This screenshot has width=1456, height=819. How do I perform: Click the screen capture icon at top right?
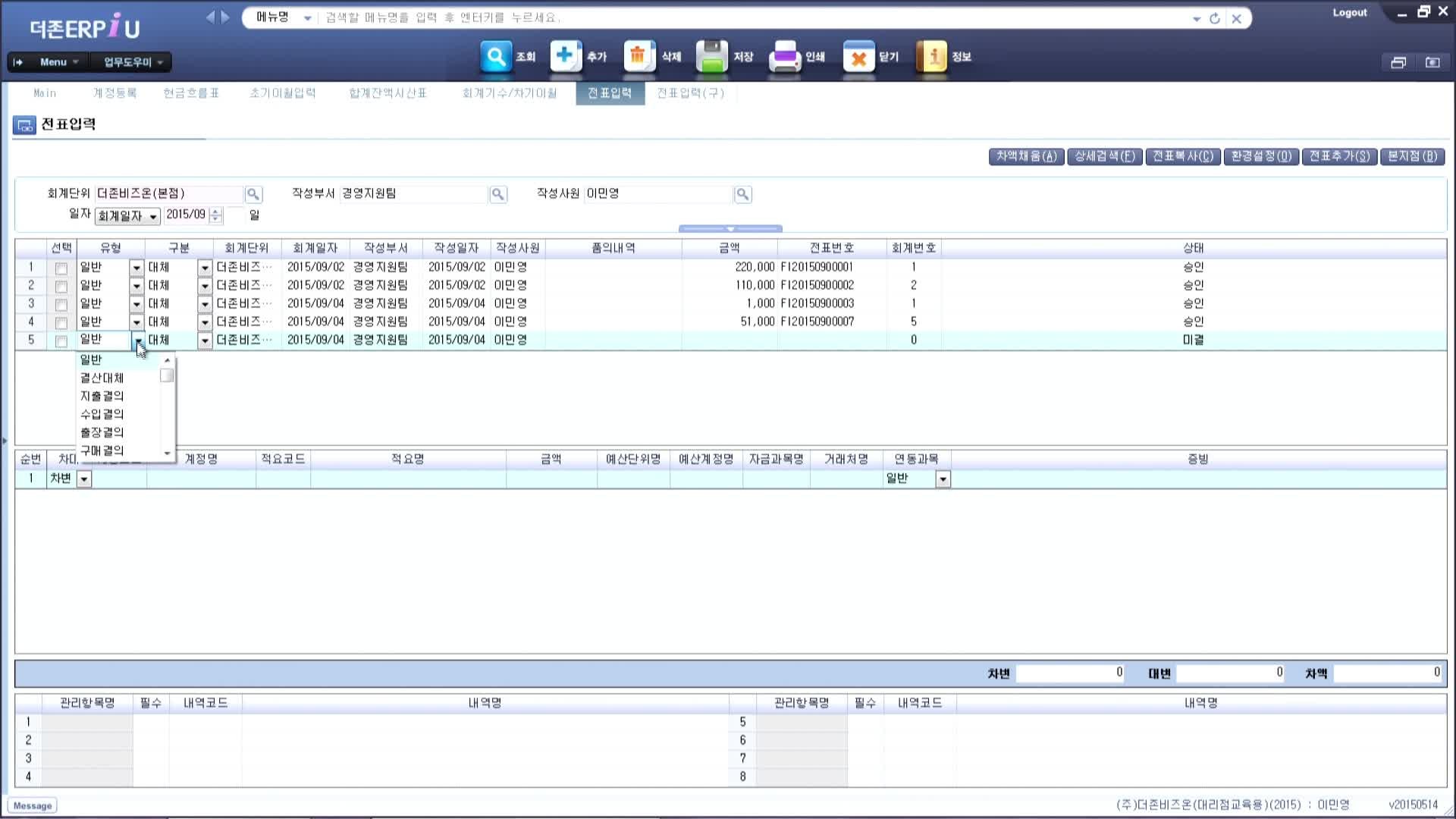tap(1432, 62)
